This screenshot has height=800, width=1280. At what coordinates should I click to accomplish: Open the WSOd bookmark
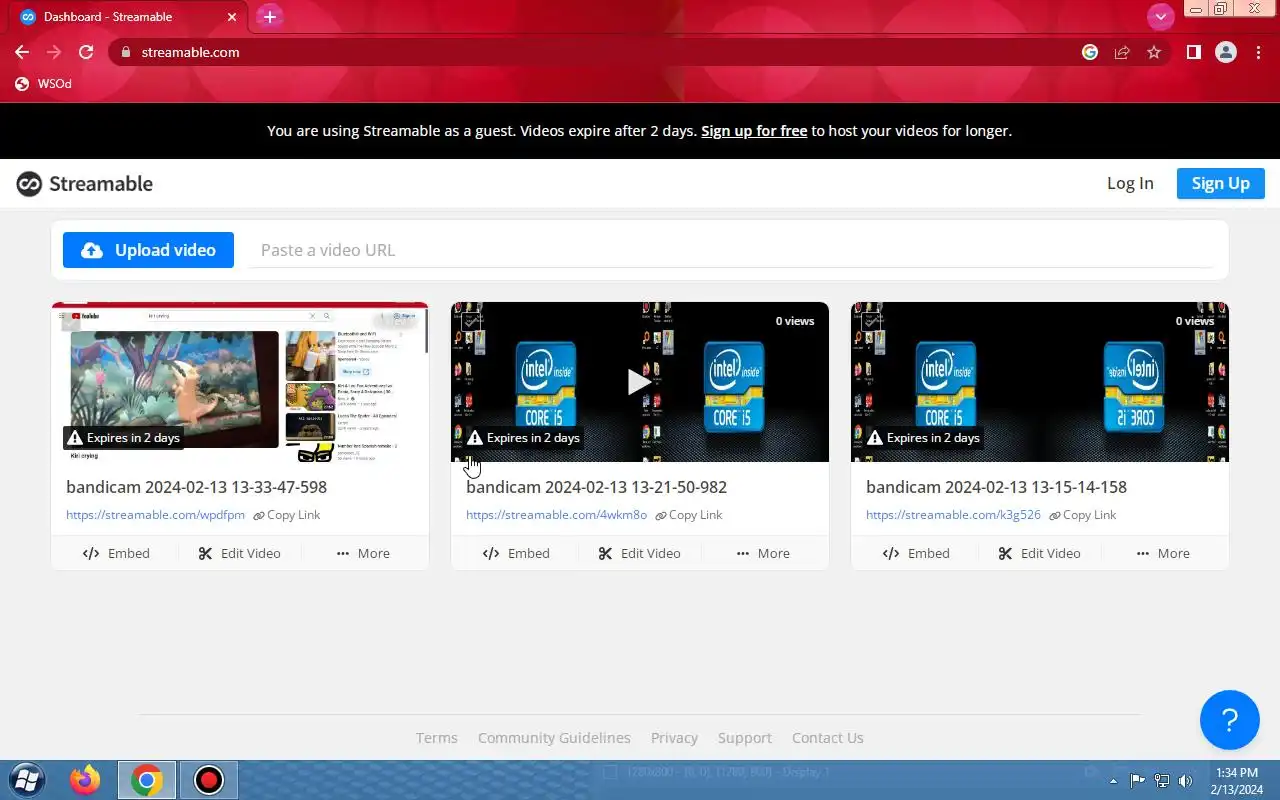pyautogui.click(x=44, y=84)
